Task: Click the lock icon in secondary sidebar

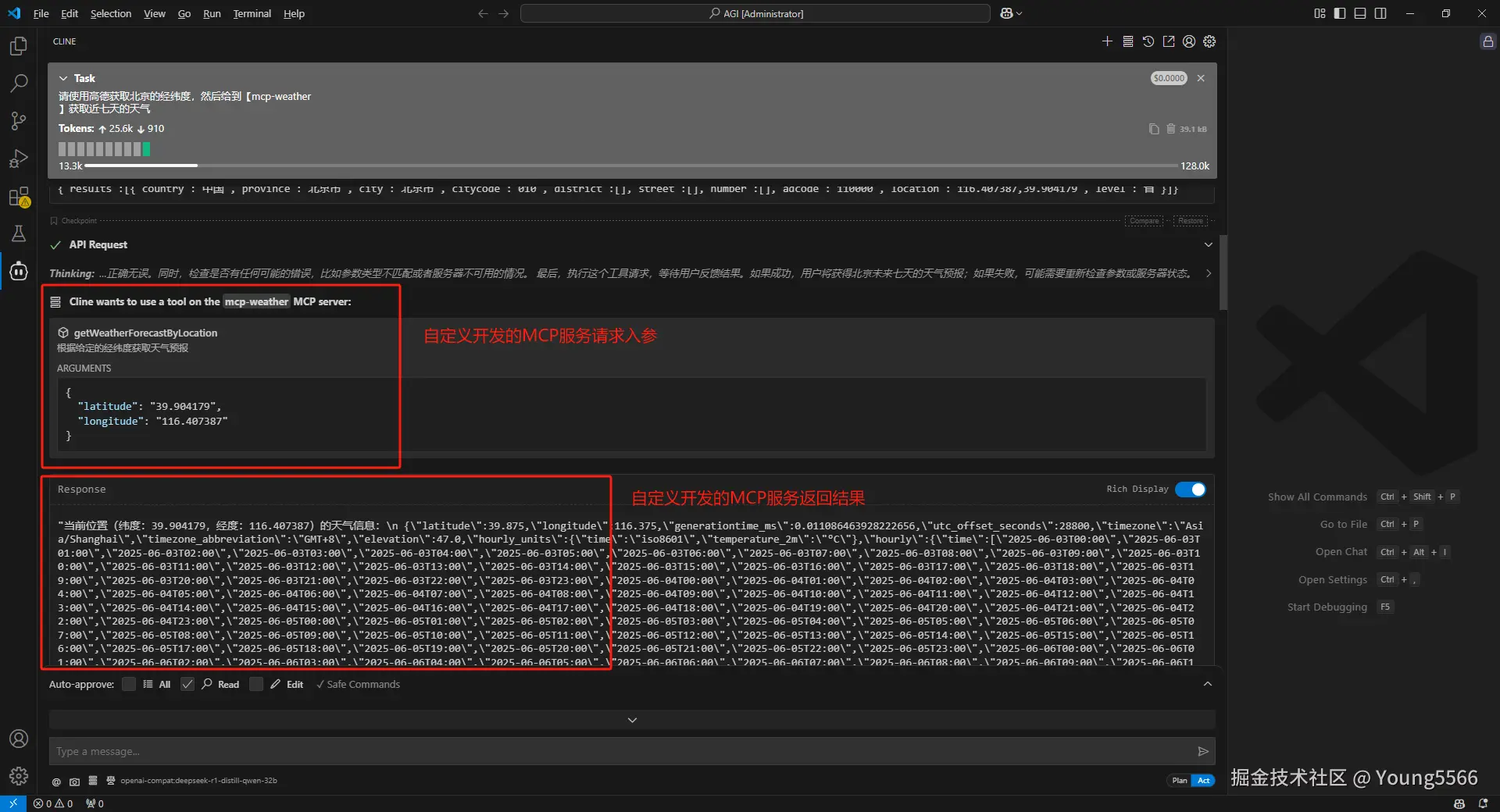Action: coord(1488,41)
